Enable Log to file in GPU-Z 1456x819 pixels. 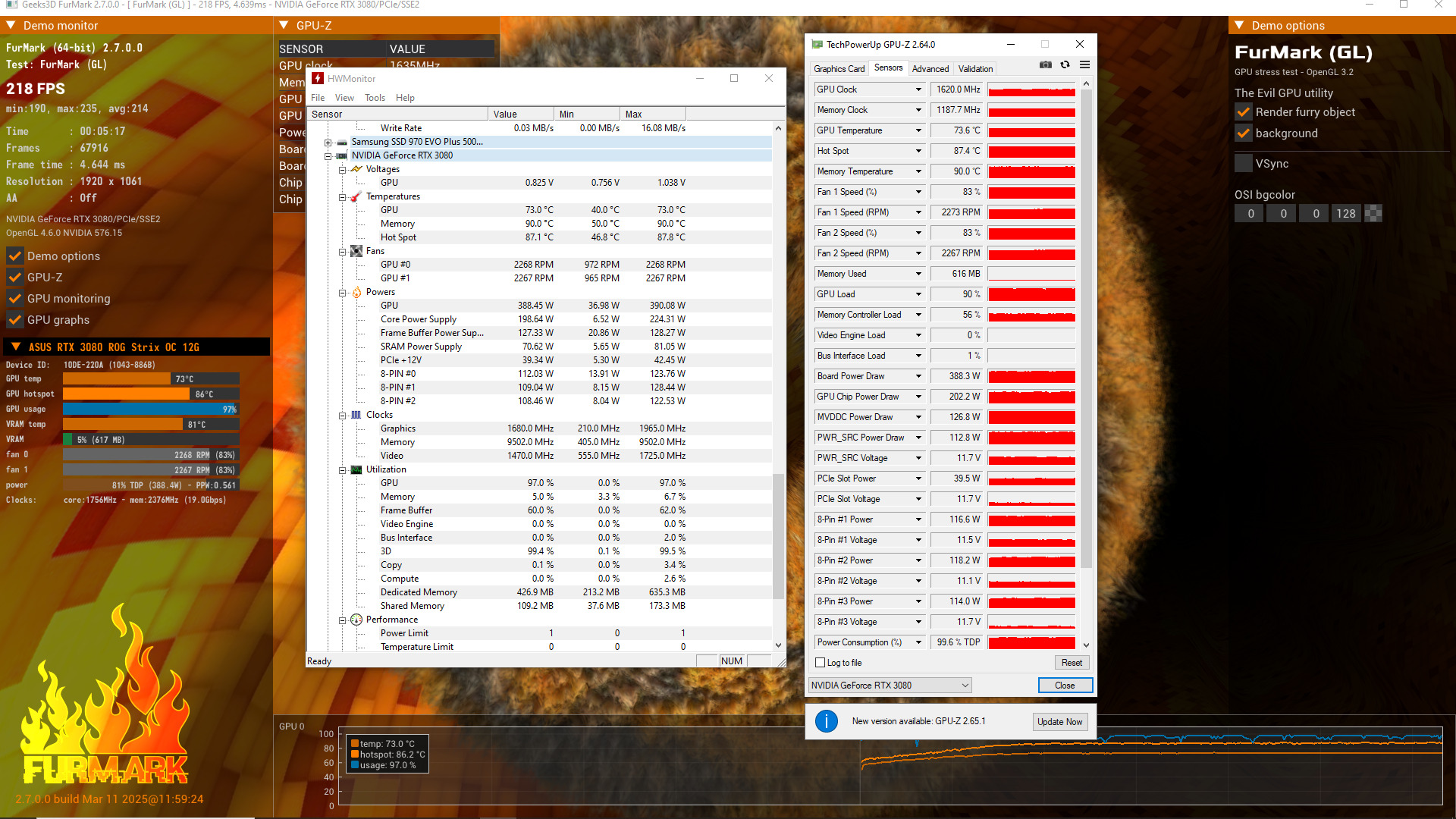pos(820,663)
